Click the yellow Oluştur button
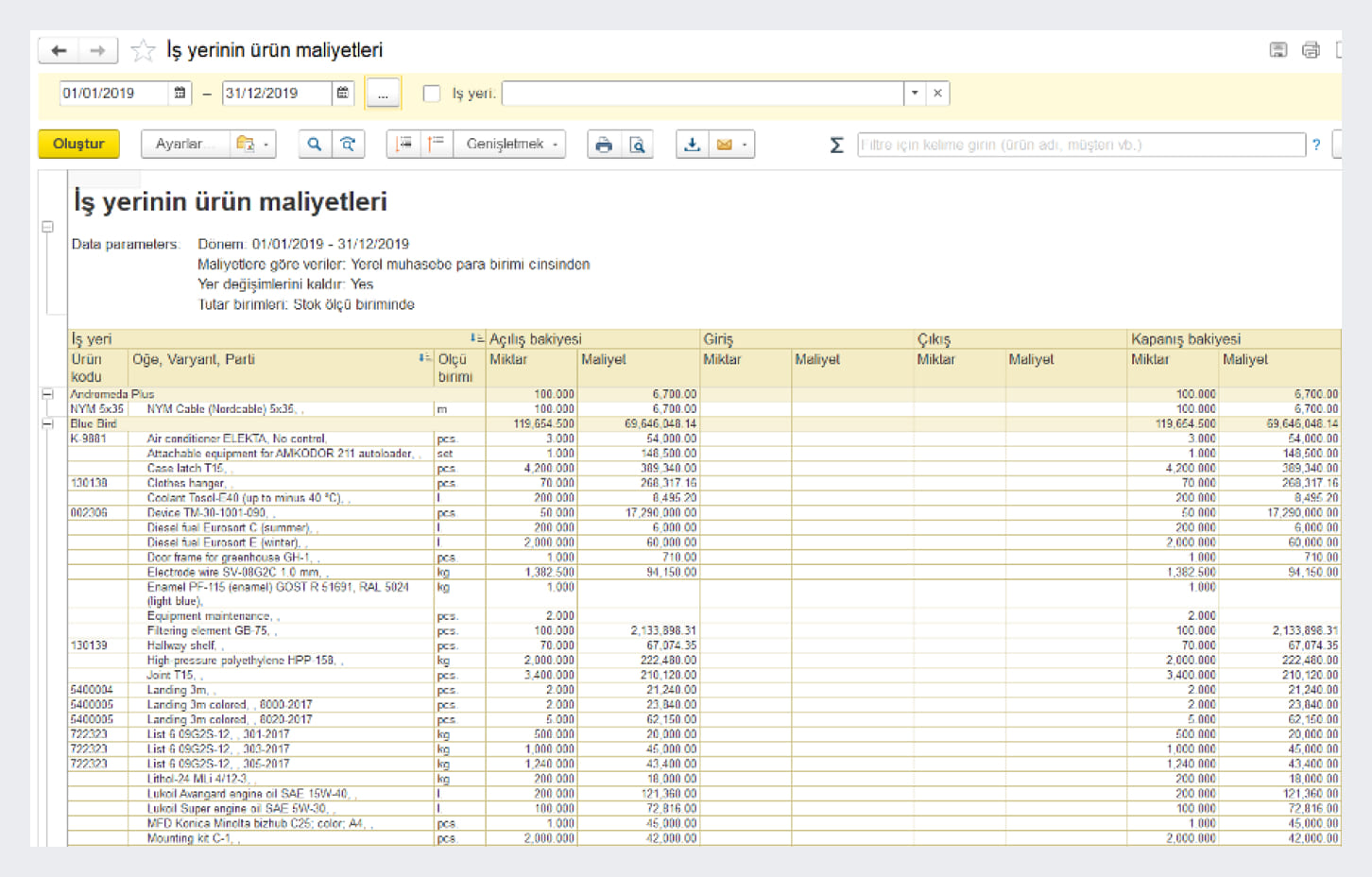 [x=78, y=144]
